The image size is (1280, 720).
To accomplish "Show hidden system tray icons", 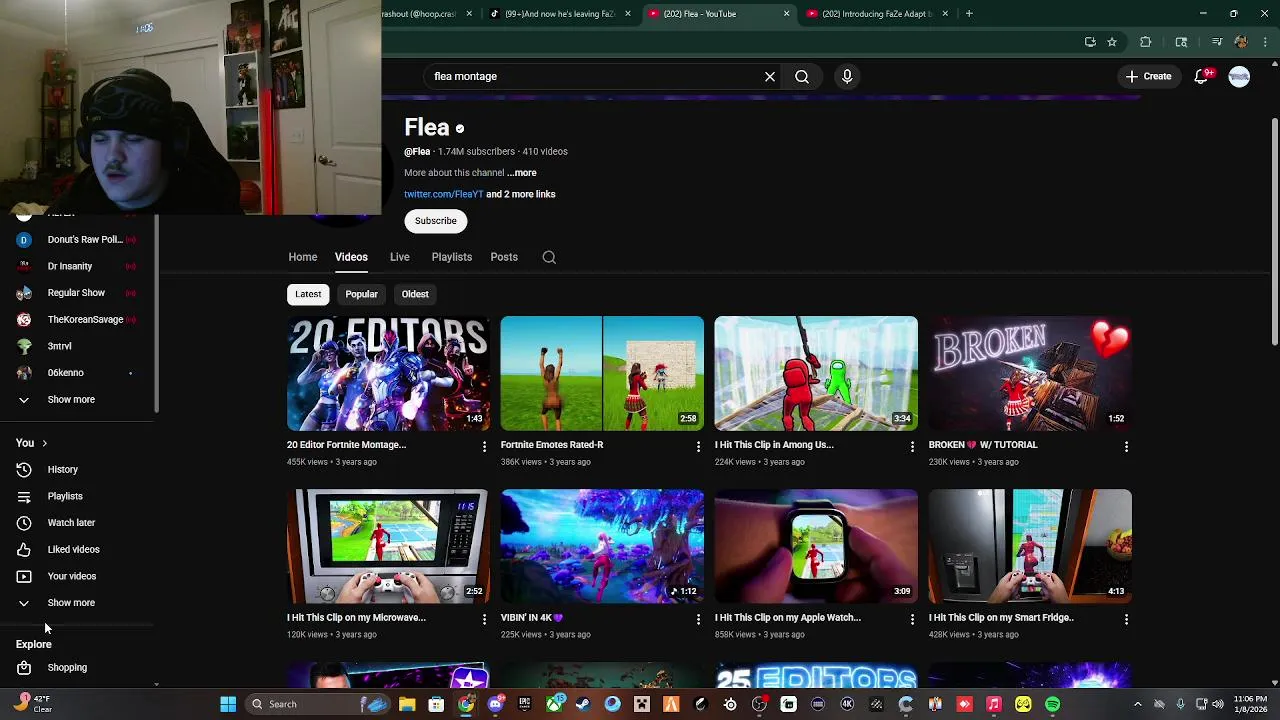I will coord(1138,704).
